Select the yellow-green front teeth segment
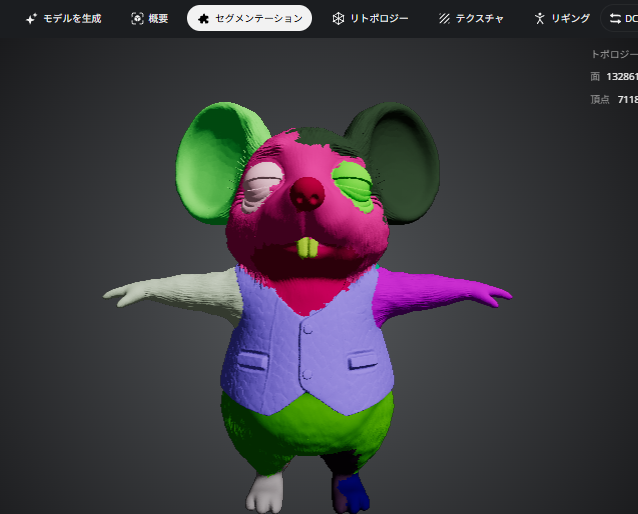This screenshot has width=638, height=514. [308, 248]
